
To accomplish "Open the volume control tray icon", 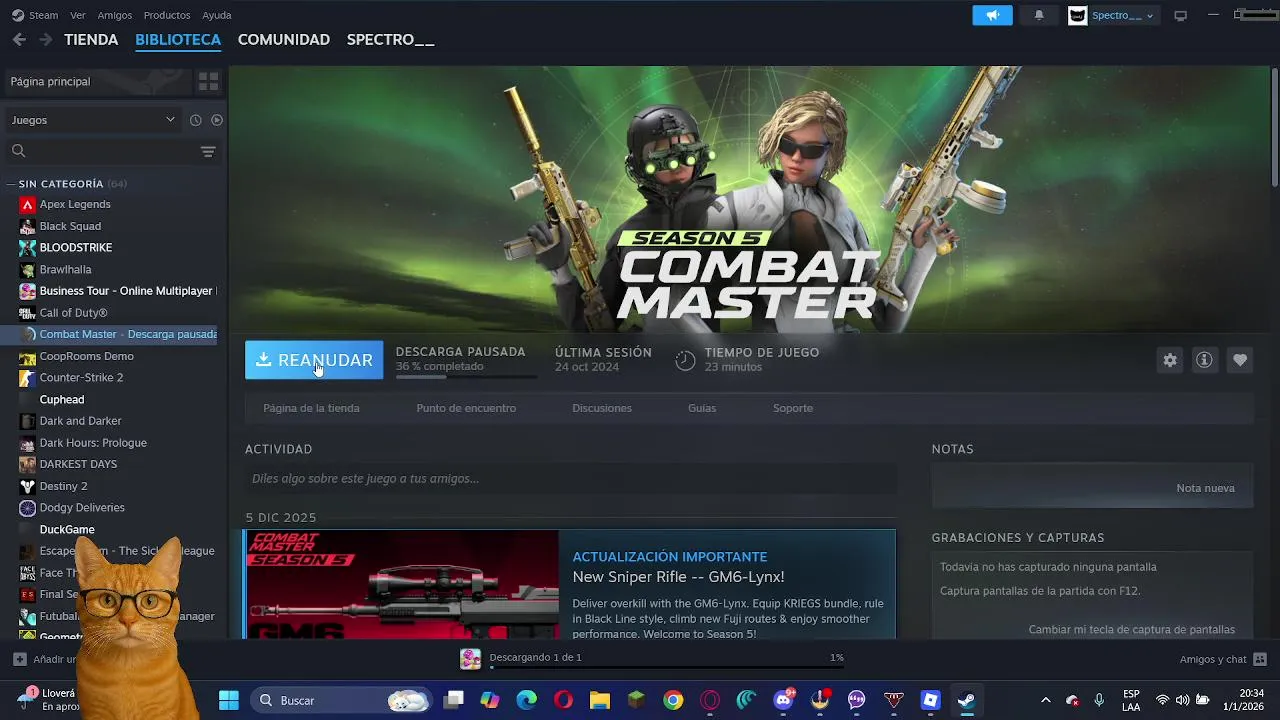I will pos(1183,700).
